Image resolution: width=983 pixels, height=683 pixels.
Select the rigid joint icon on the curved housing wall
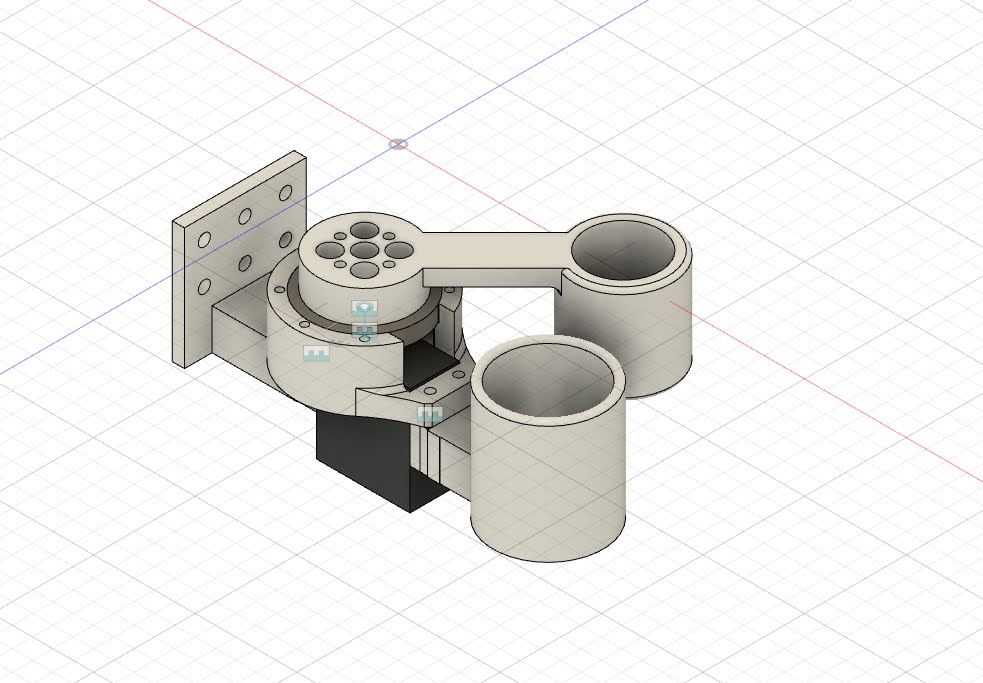317,354
